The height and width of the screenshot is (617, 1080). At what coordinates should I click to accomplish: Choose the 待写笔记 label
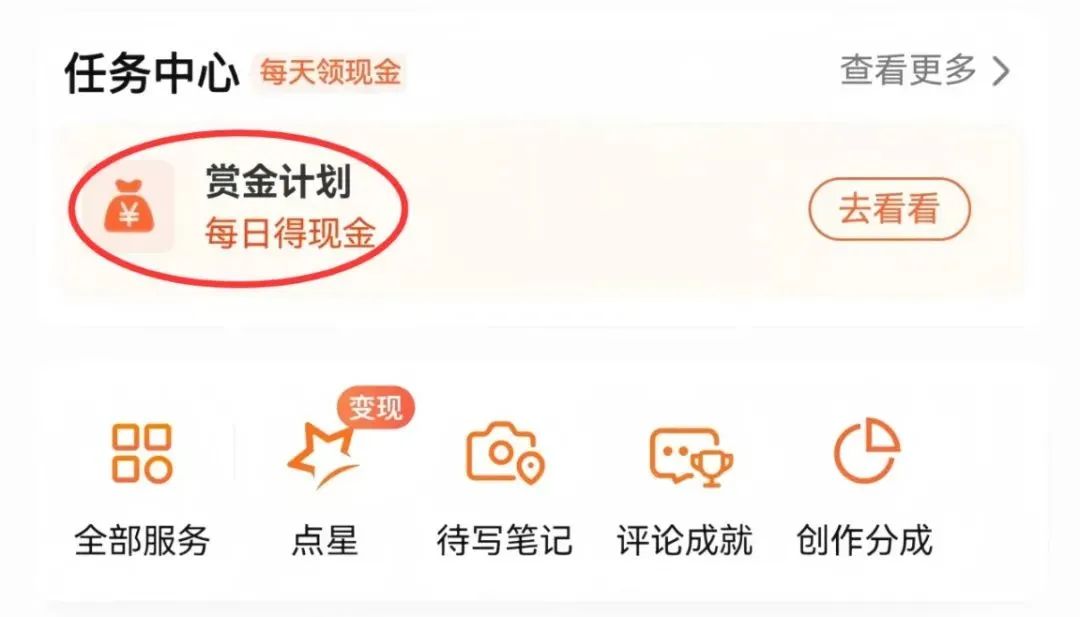tap(505, 540)
